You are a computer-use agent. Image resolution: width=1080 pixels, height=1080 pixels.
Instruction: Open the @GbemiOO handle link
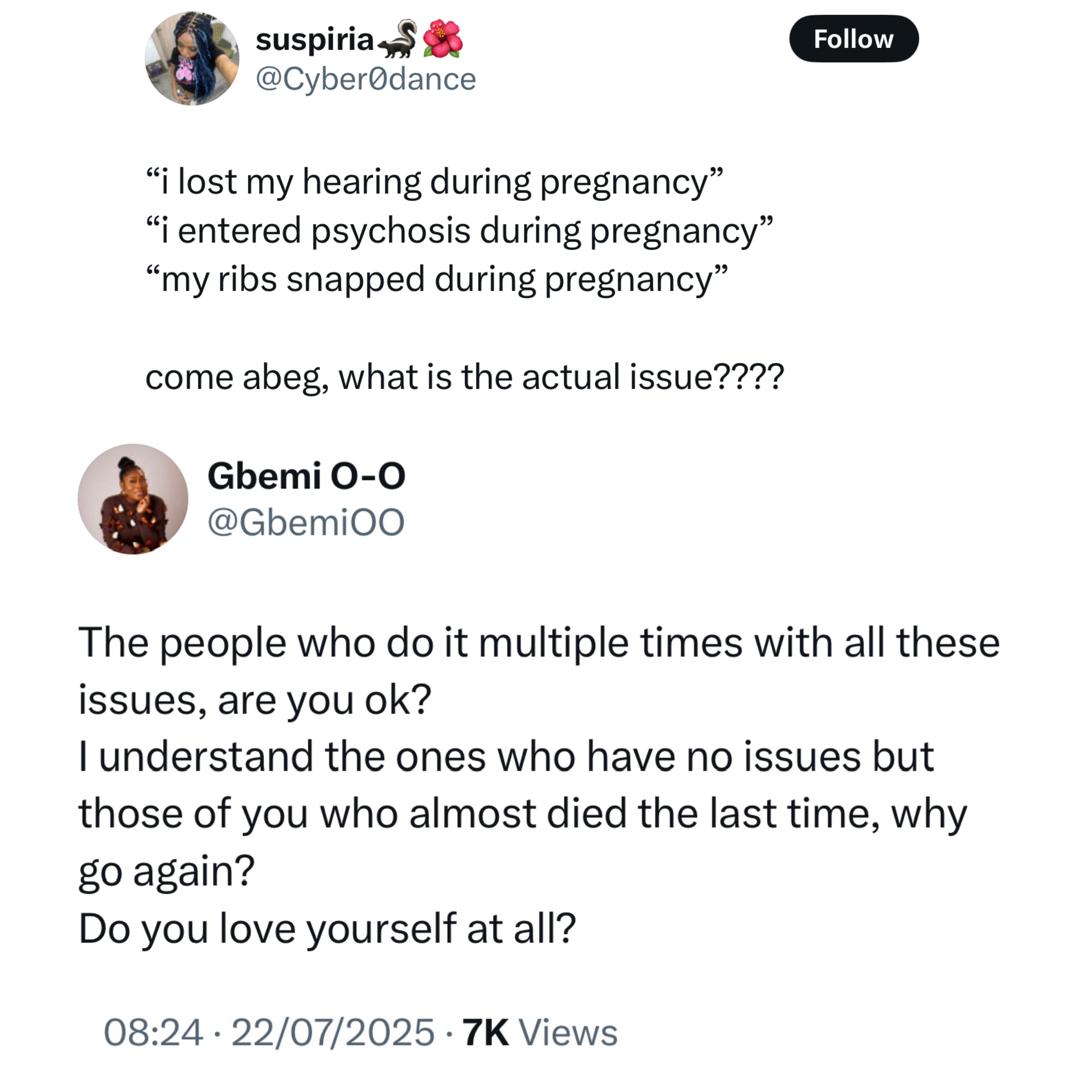coord(306,523)
